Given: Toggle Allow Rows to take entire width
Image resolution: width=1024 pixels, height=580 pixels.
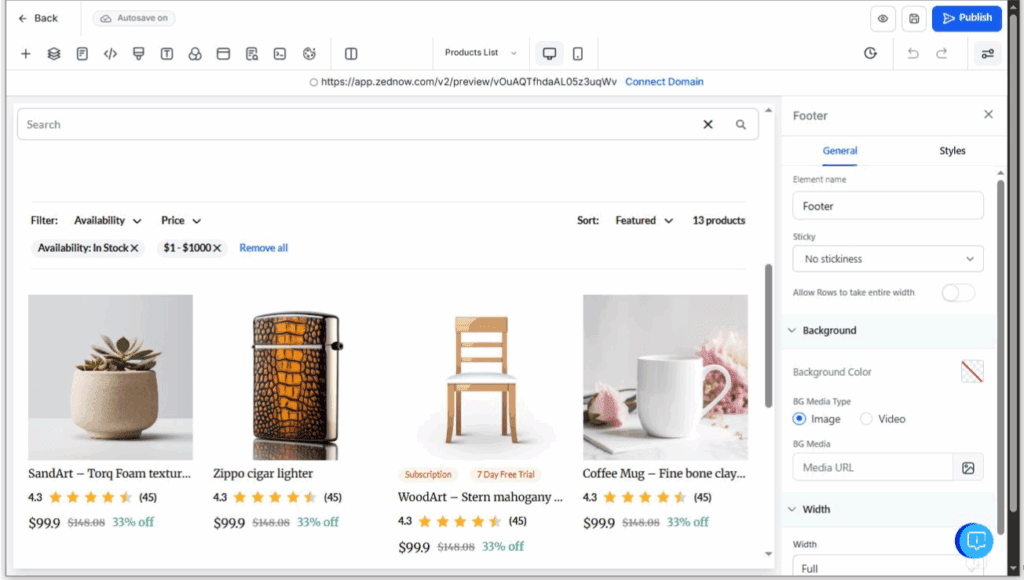Looking at the screenshot, I should [957, 292].
